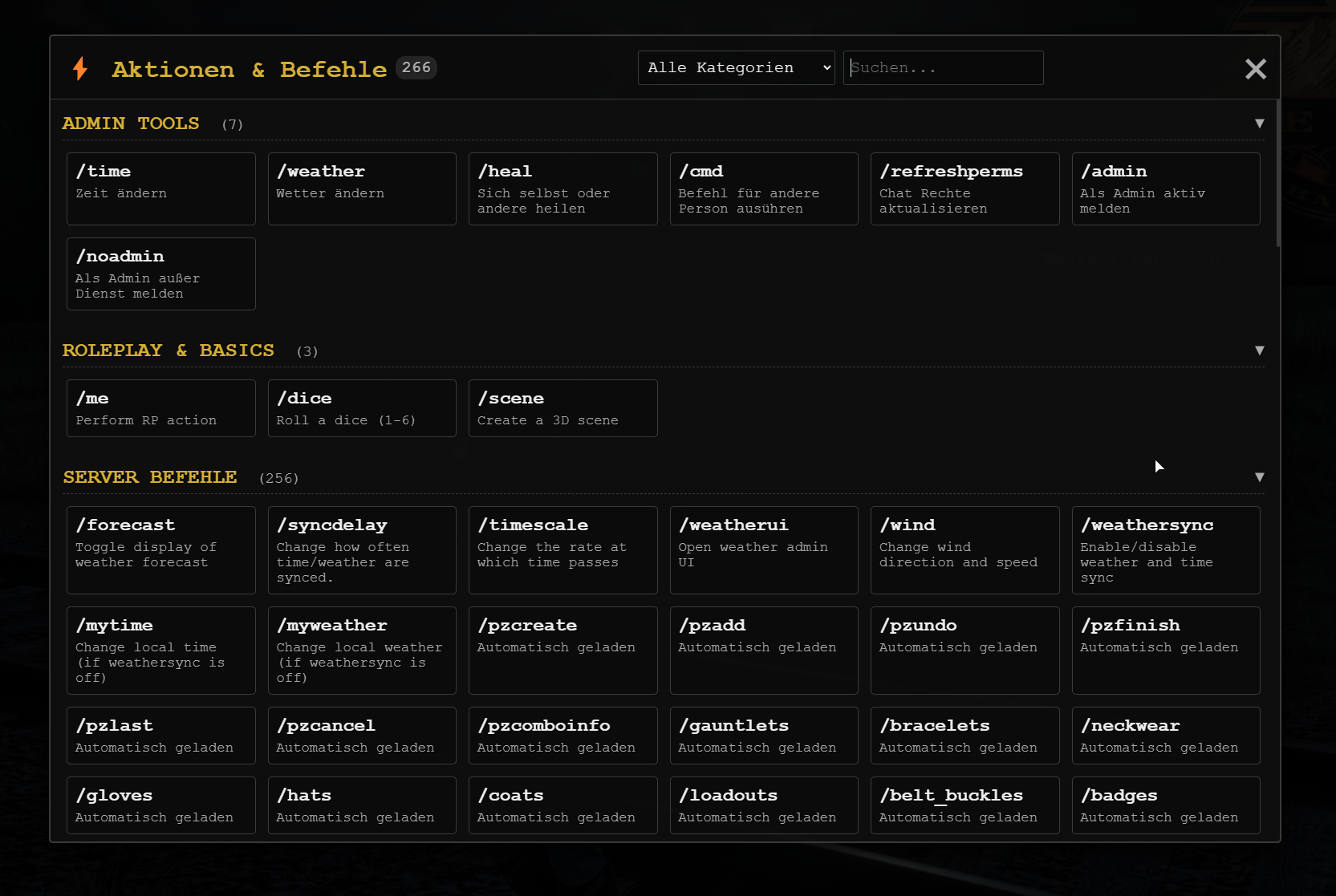Image resolution: width=1336 pixels, height=896 pixels.
Task: Open the /scene Create a 3D scene card
Action: tap(562, 408)
